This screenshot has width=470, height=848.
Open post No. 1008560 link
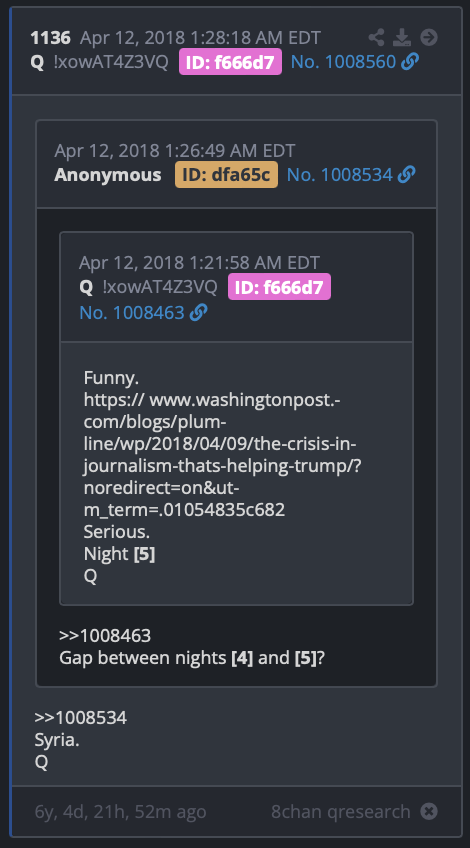[x=343, y=62]
